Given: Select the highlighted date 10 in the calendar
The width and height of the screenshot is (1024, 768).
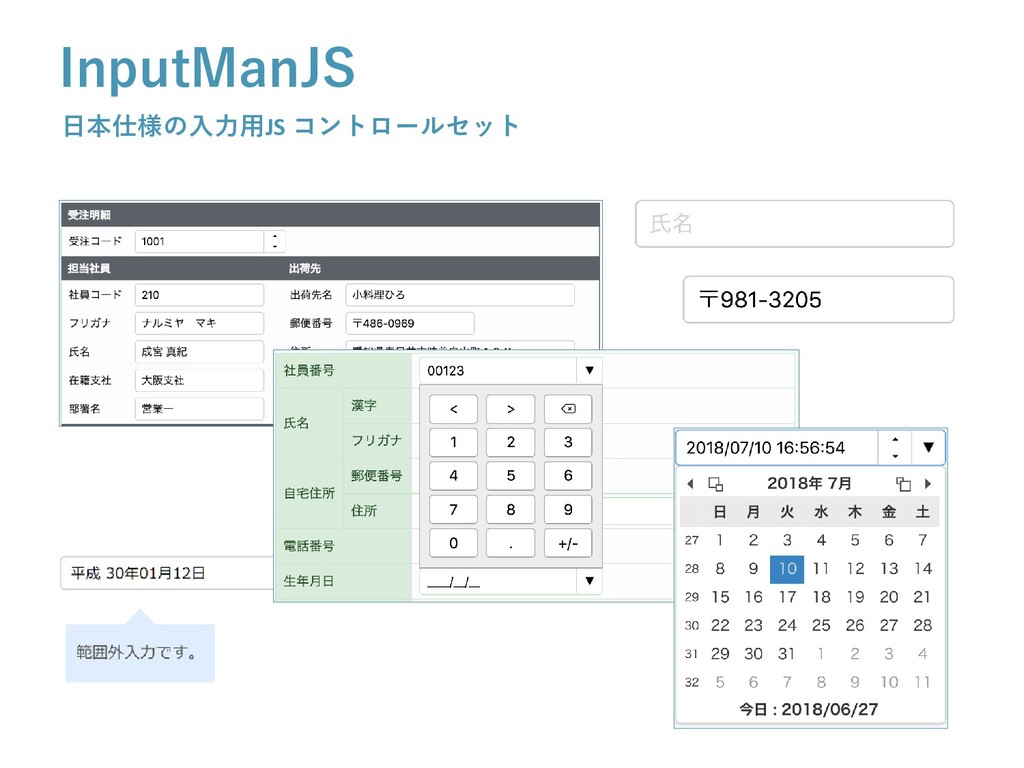Looking at the screenshot, I should [x=787, y=569].
